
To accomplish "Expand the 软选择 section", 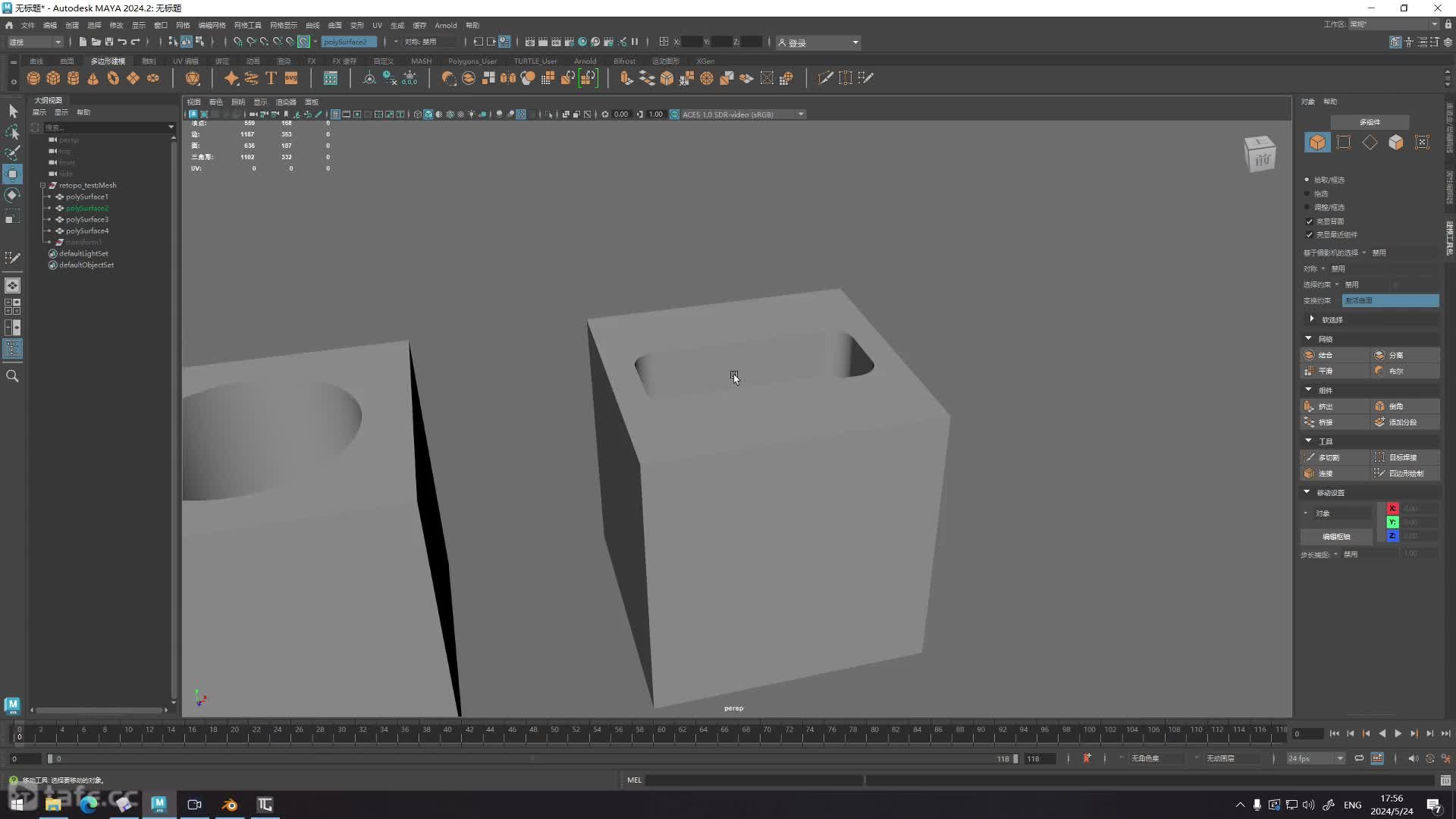I will click(1312, 319).
